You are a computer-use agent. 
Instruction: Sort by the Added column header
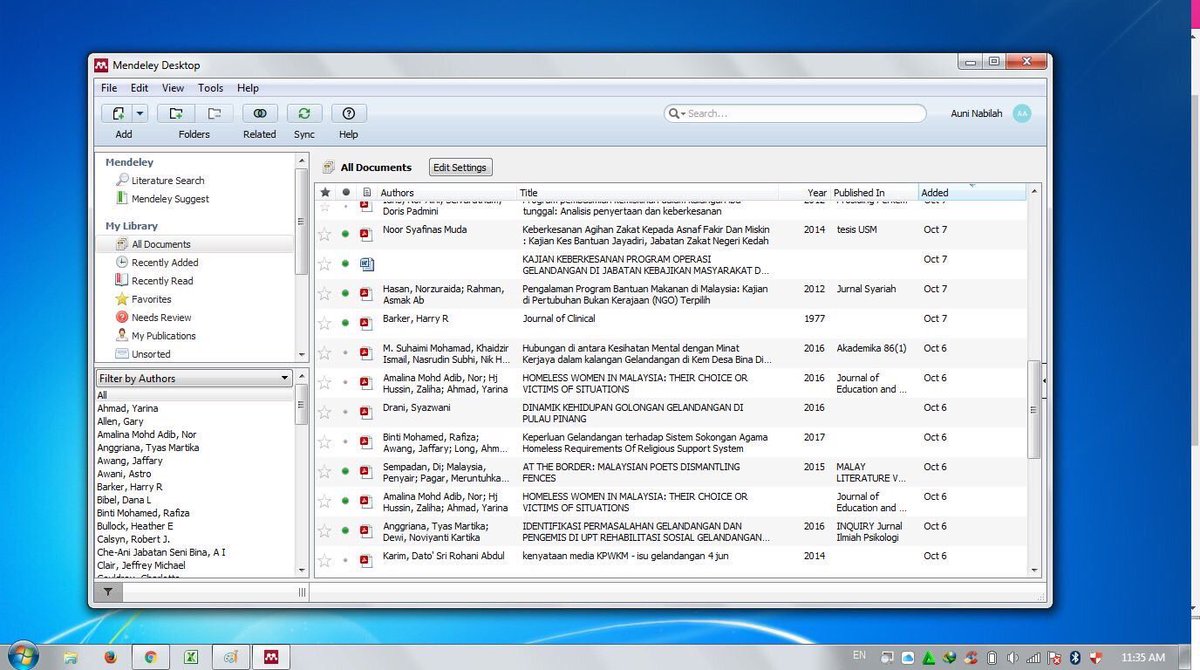972,193
